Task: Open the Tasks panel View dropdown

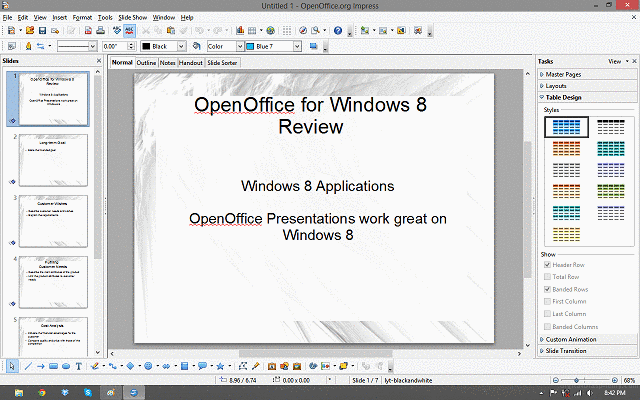Action: pos(618,61)
